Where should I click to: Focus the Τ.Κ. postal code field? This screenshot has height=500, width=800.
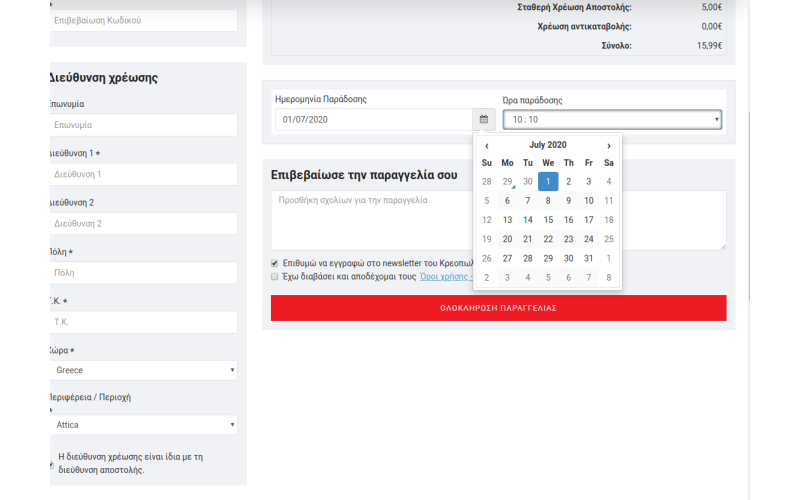coord(142,322)
